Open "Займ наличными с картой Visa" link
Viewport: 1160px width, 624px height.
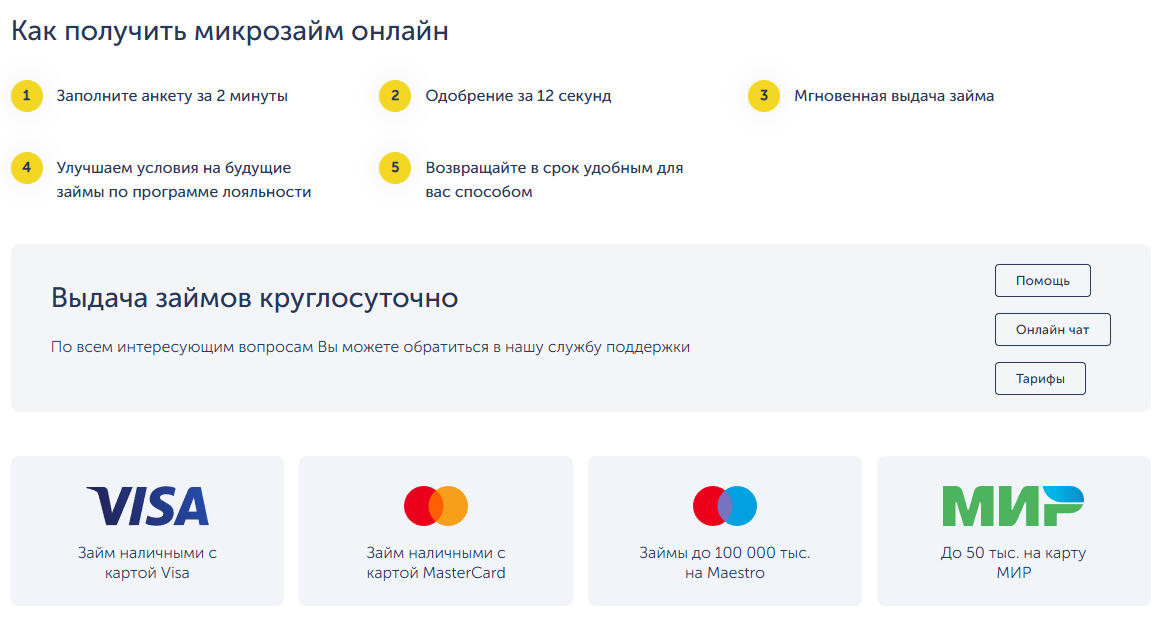point(147,563)
